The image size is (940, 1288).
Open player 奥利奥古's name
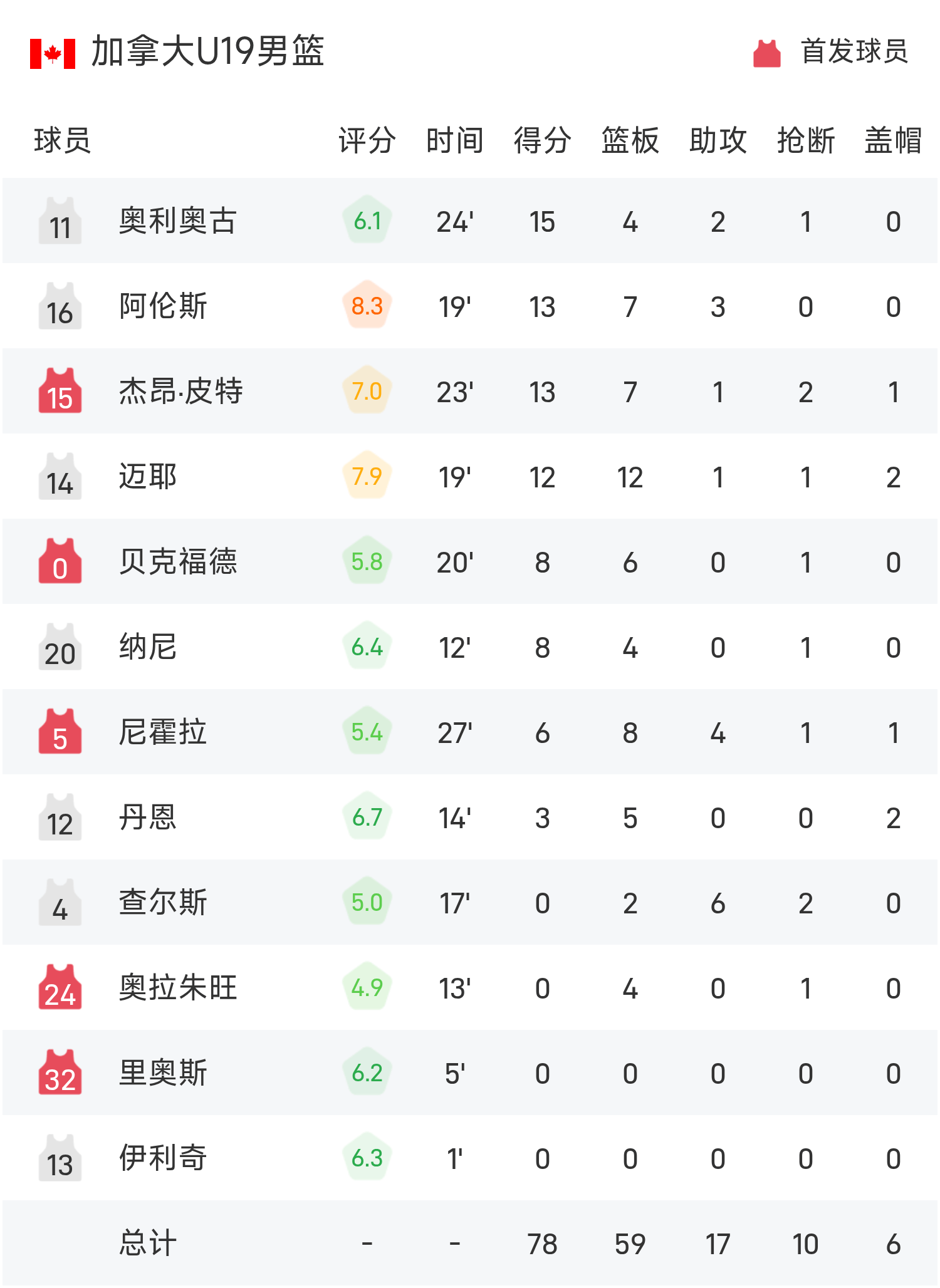[178, 221]
